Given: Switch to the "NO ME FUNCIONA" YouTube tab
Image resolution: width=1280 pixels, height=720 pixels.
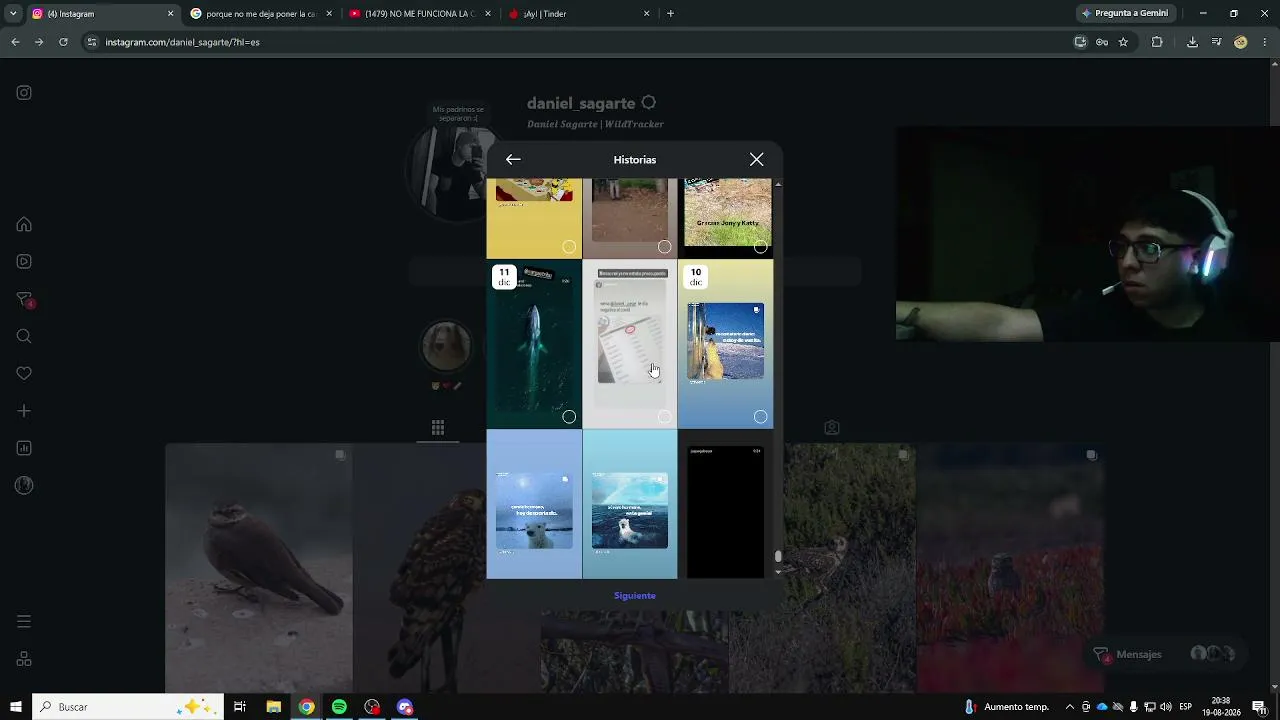Looking at the screenshot, I should pyautogui.click(x=418, y=14).
